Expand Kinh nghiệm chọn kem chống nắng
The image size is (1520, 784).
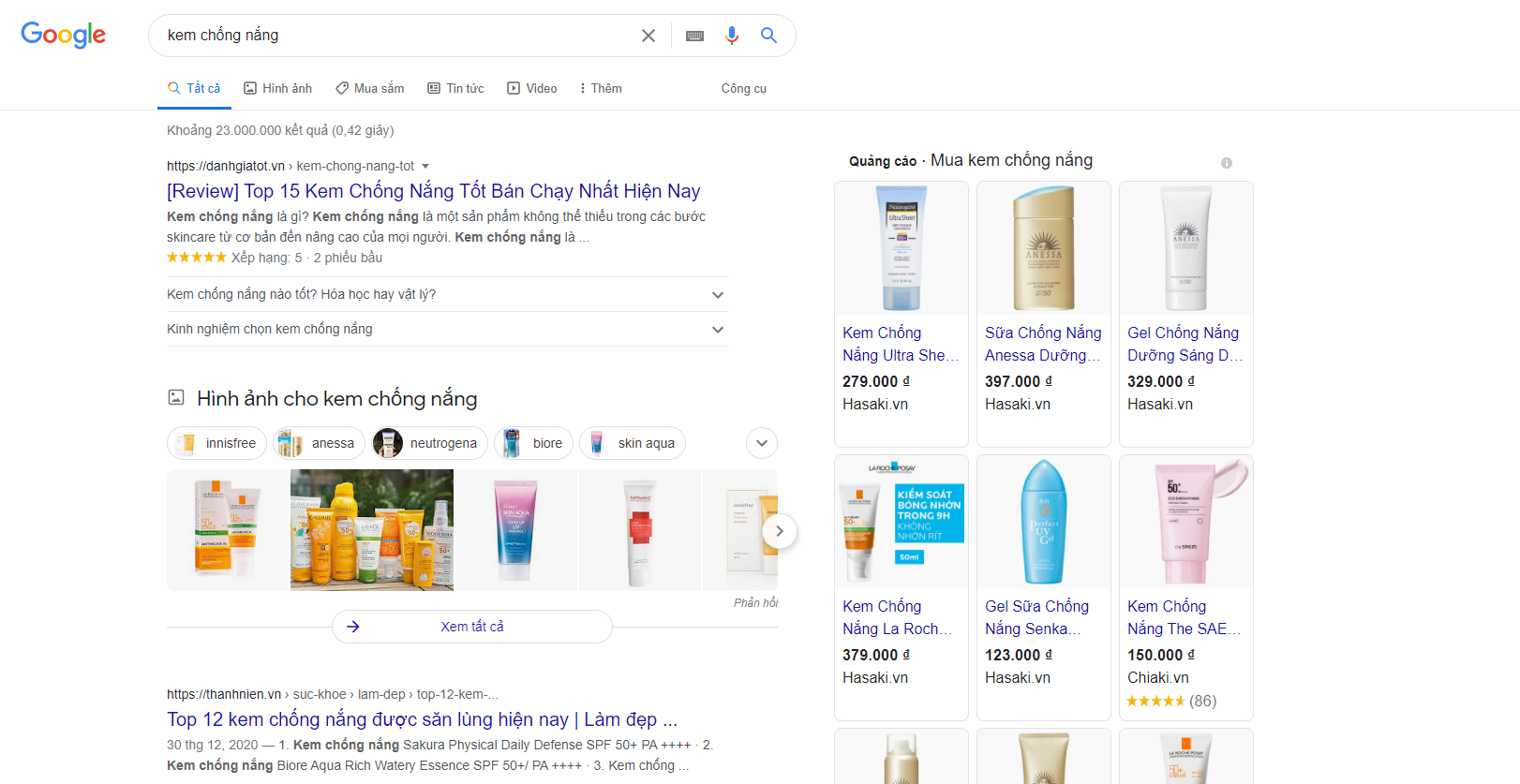(x=447, y=329)
